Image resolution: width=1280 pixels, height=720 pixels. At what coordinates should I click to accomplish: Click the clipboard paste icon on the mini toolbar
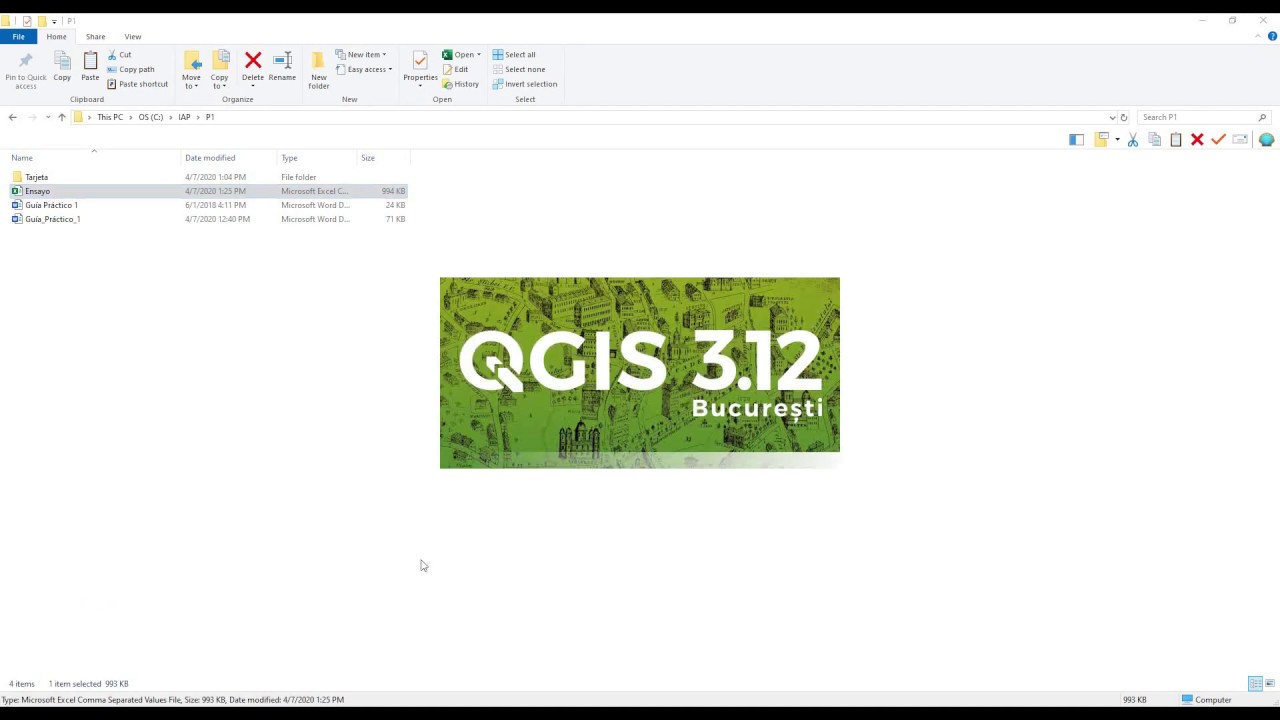pos(1176,140)
